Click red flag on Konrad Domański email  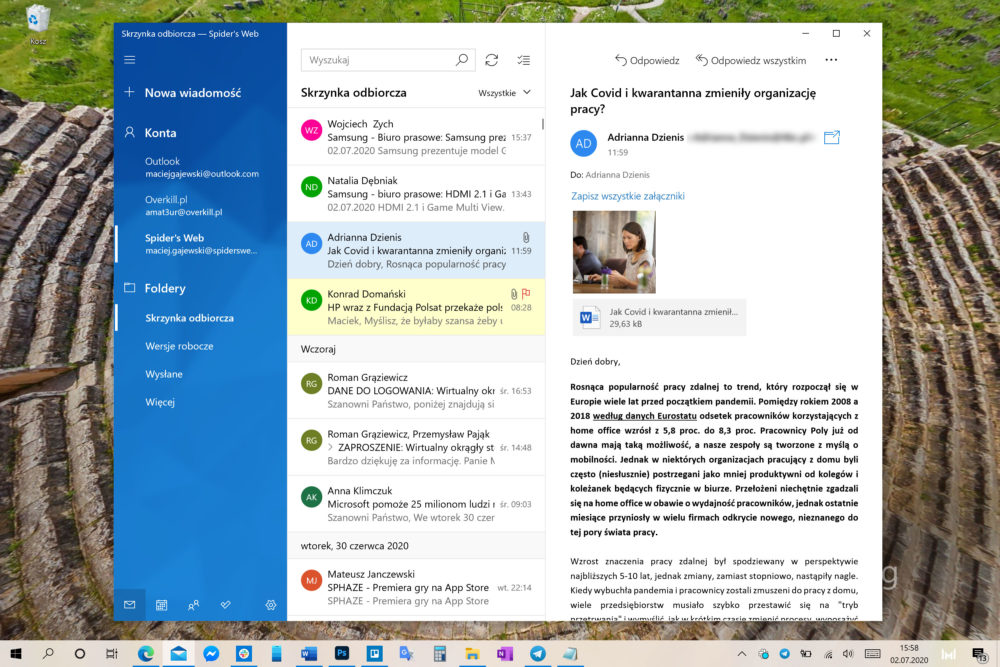click(526, 293)
